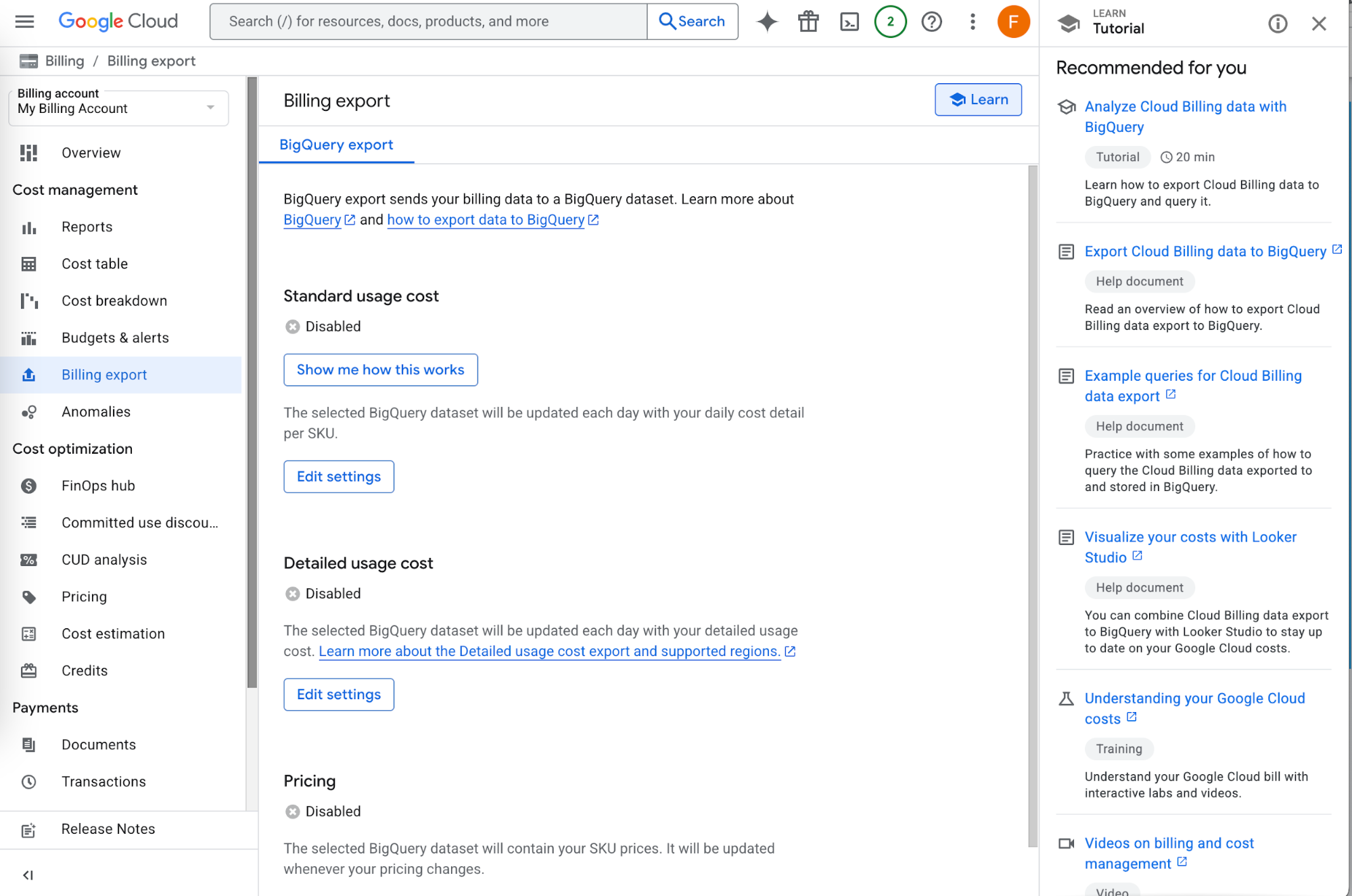Screen dimensions: 1352x896
Task: Click the sidebar navigation scrollbar
Action: click(252, 382)
